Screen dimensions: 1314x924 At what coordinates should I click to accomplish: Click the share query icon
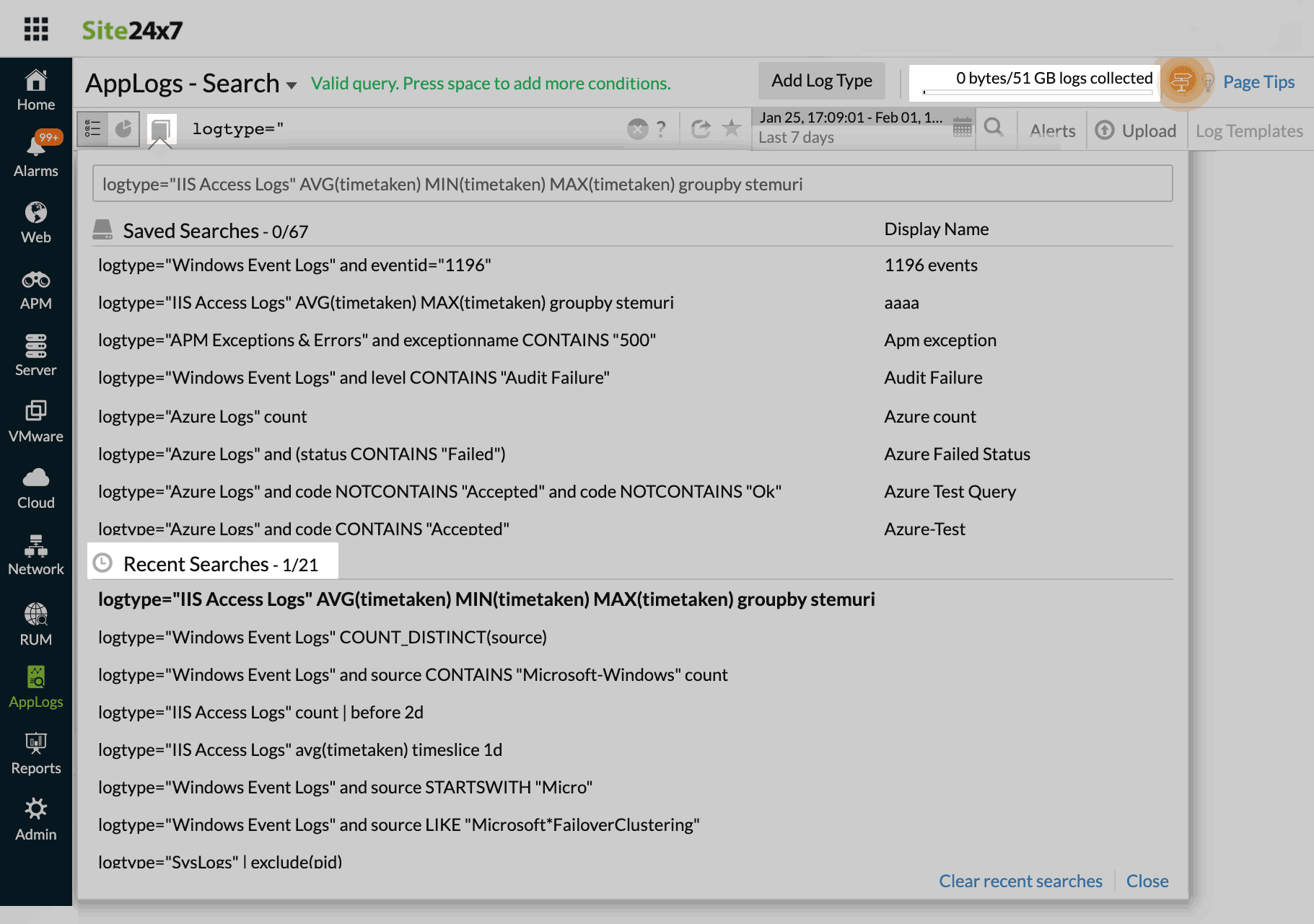701,128
